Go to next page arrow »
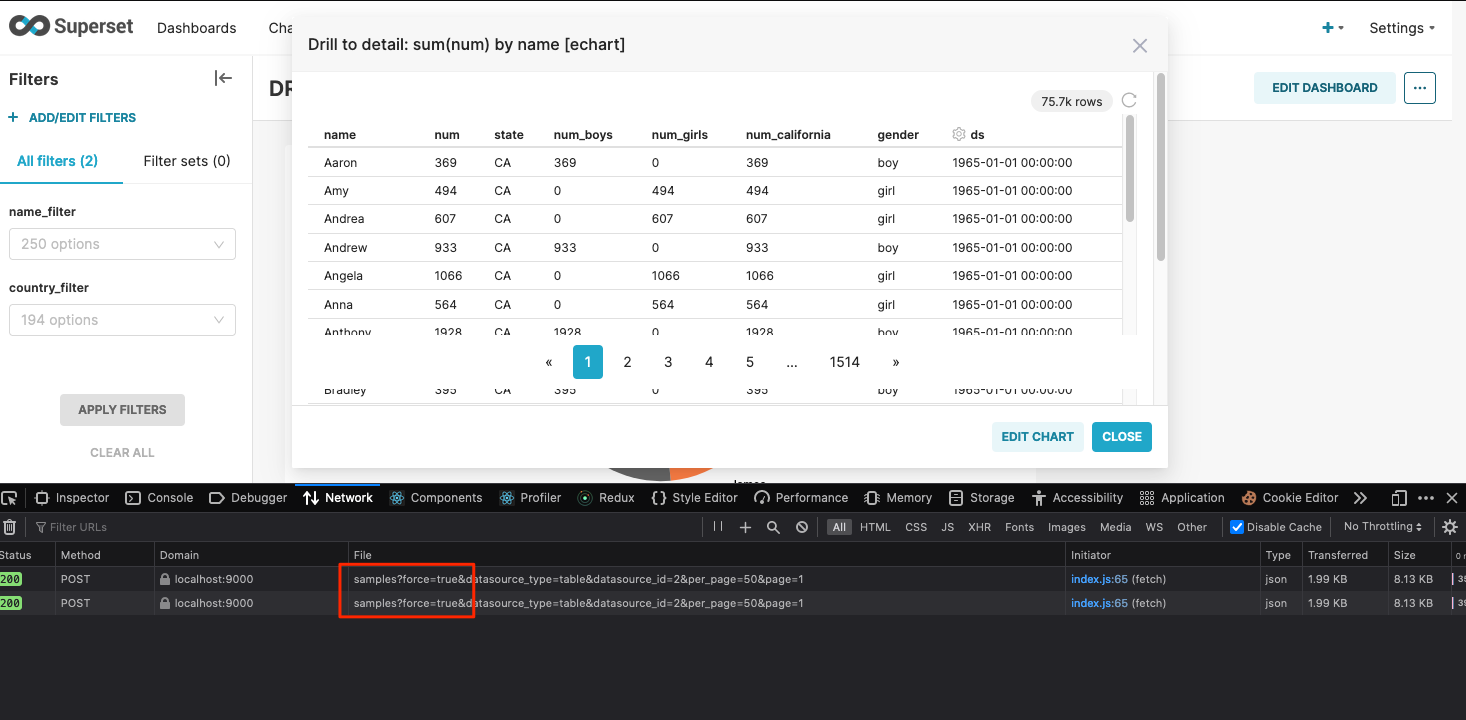 pos(895,362)
